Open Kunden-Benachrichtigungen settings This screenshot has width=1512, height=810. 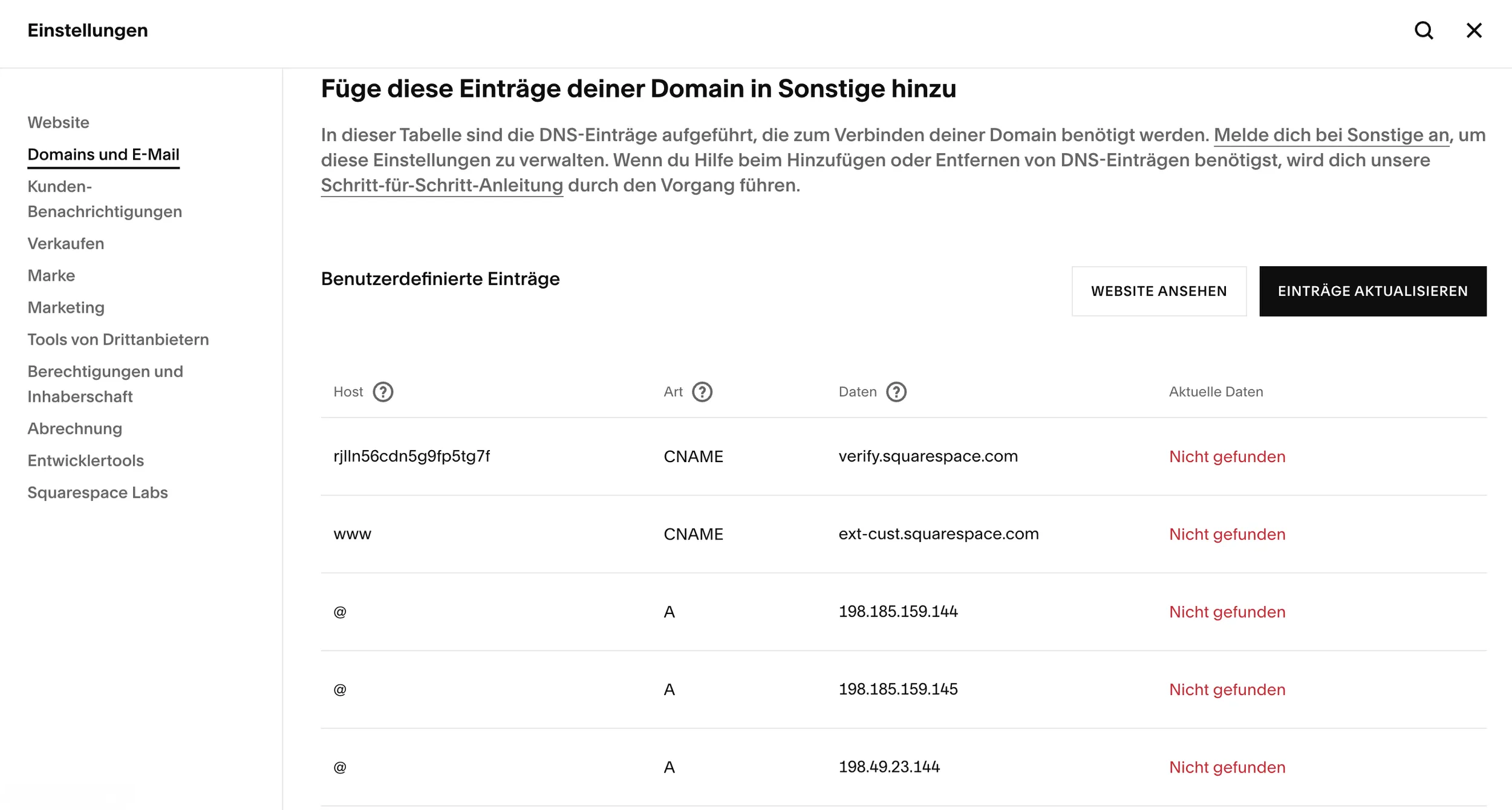[104, 199]
